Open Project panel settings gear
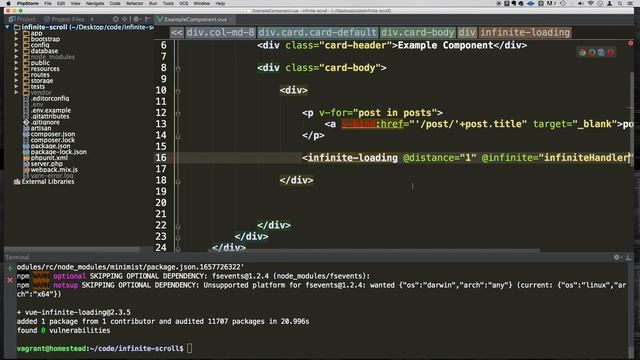This screenshot has height=360, width=640. coord(136,19)
